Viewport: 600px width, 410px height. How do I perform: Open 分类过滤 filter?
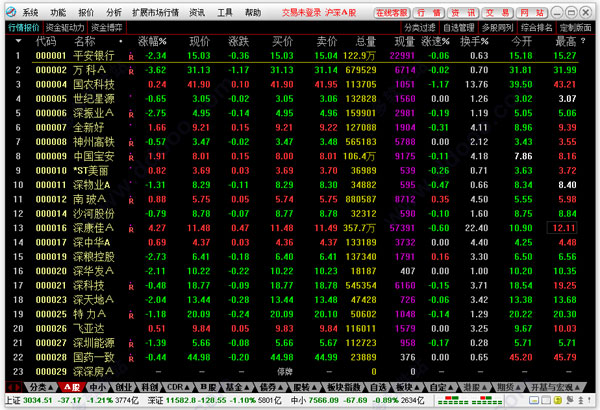(x=420, y=28)
